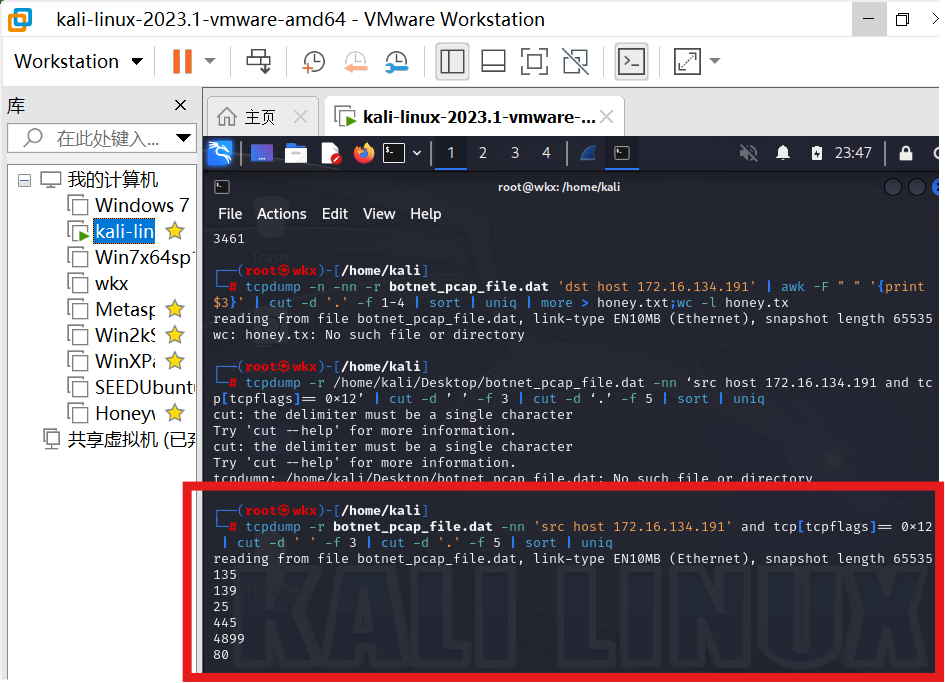Image resolution: width=945 pixels, height=683 pixels.
Task: Select the Metasp virtual machine
Action: tap(125, 310)
